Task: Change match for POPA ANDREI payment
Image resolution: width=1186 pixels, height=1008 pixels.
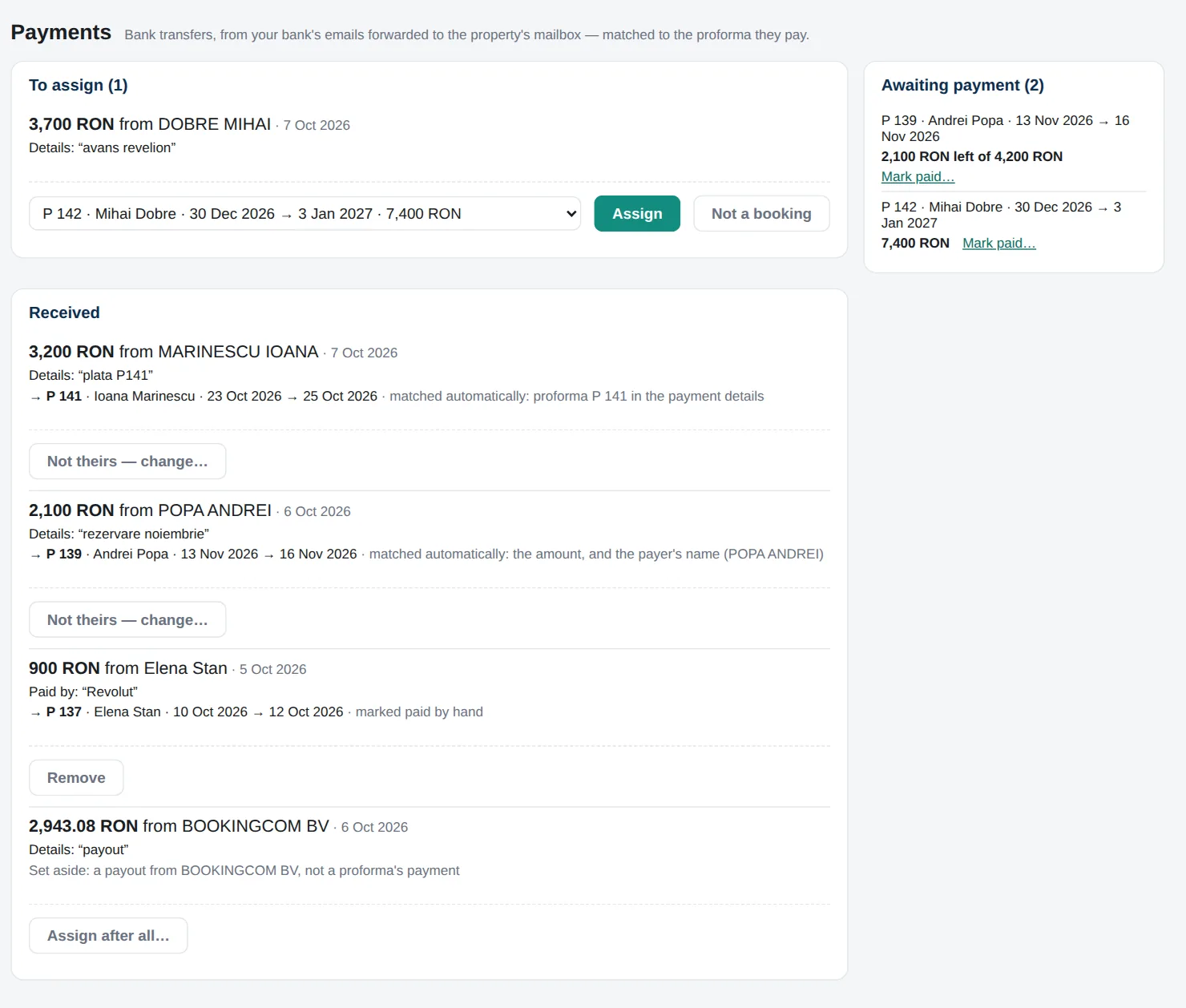Action: [x=127, y=619]
